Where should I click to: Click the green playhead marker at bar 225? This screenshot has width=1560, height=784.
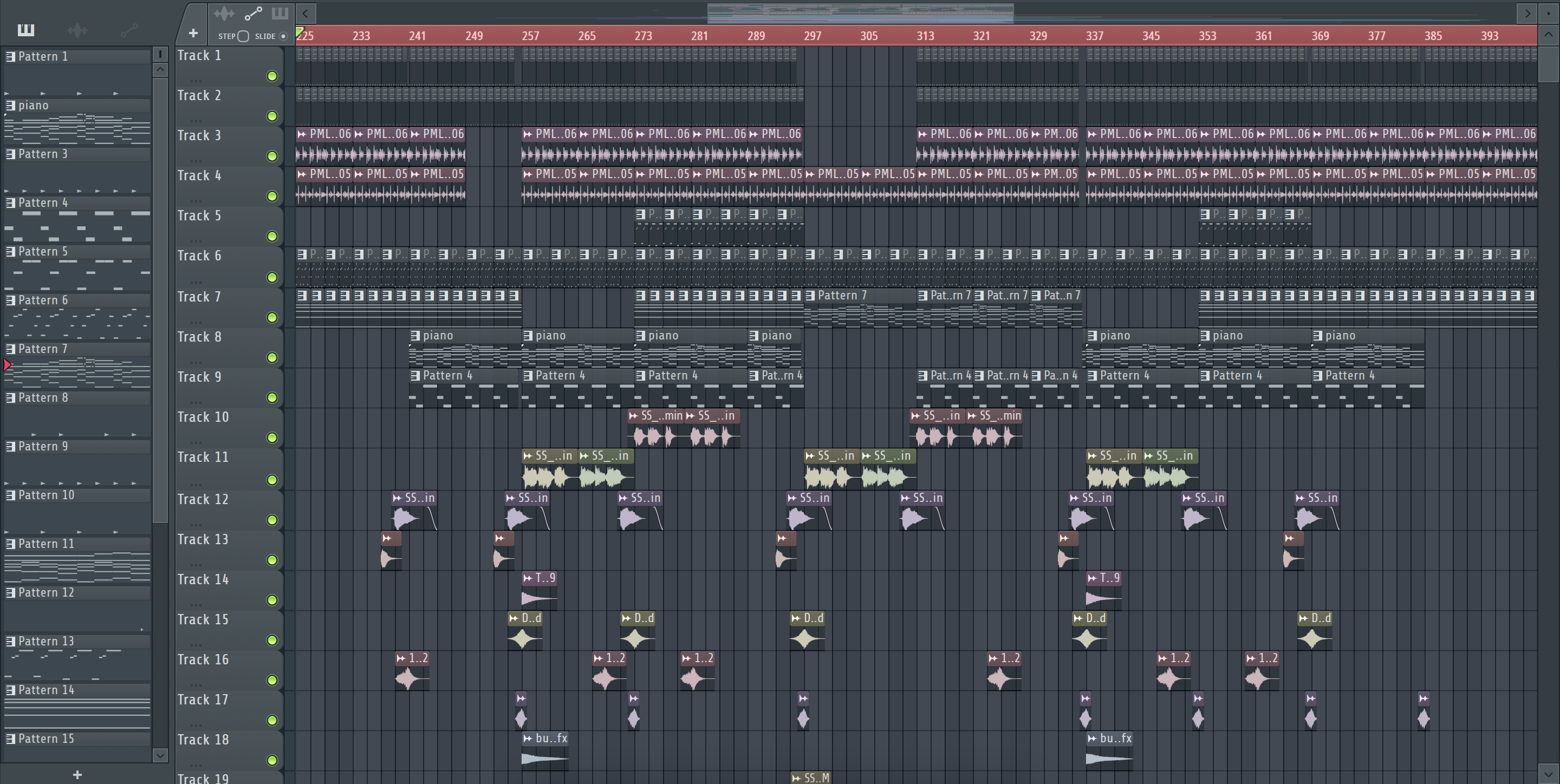pos(299,32)
